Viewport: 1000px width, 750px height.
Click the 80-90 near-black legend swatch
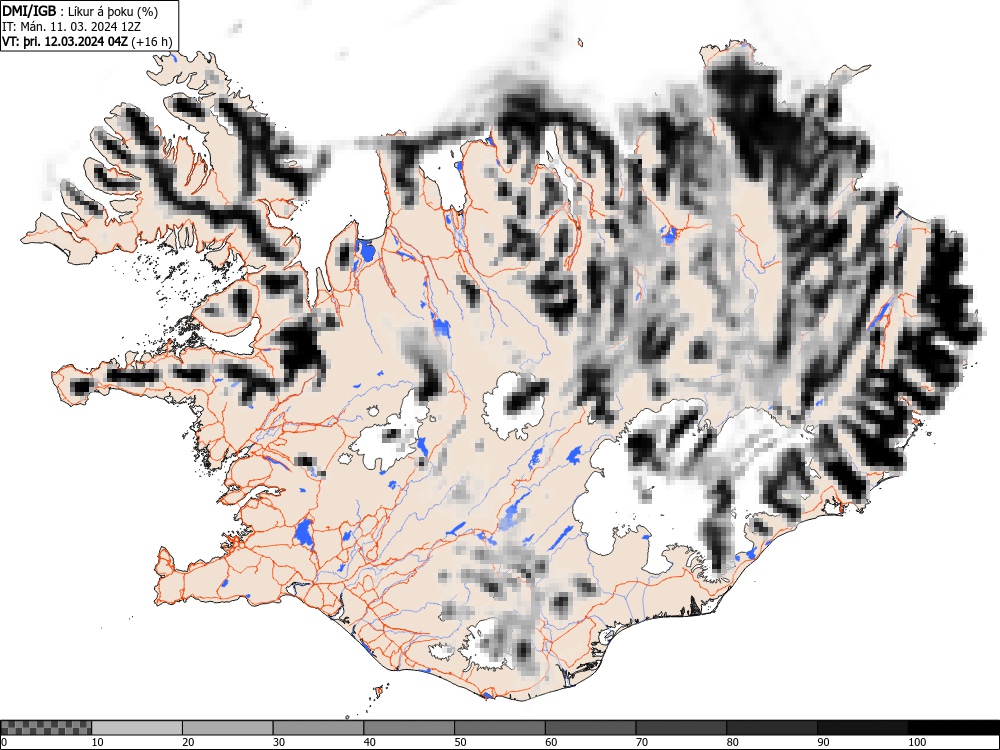772,728
